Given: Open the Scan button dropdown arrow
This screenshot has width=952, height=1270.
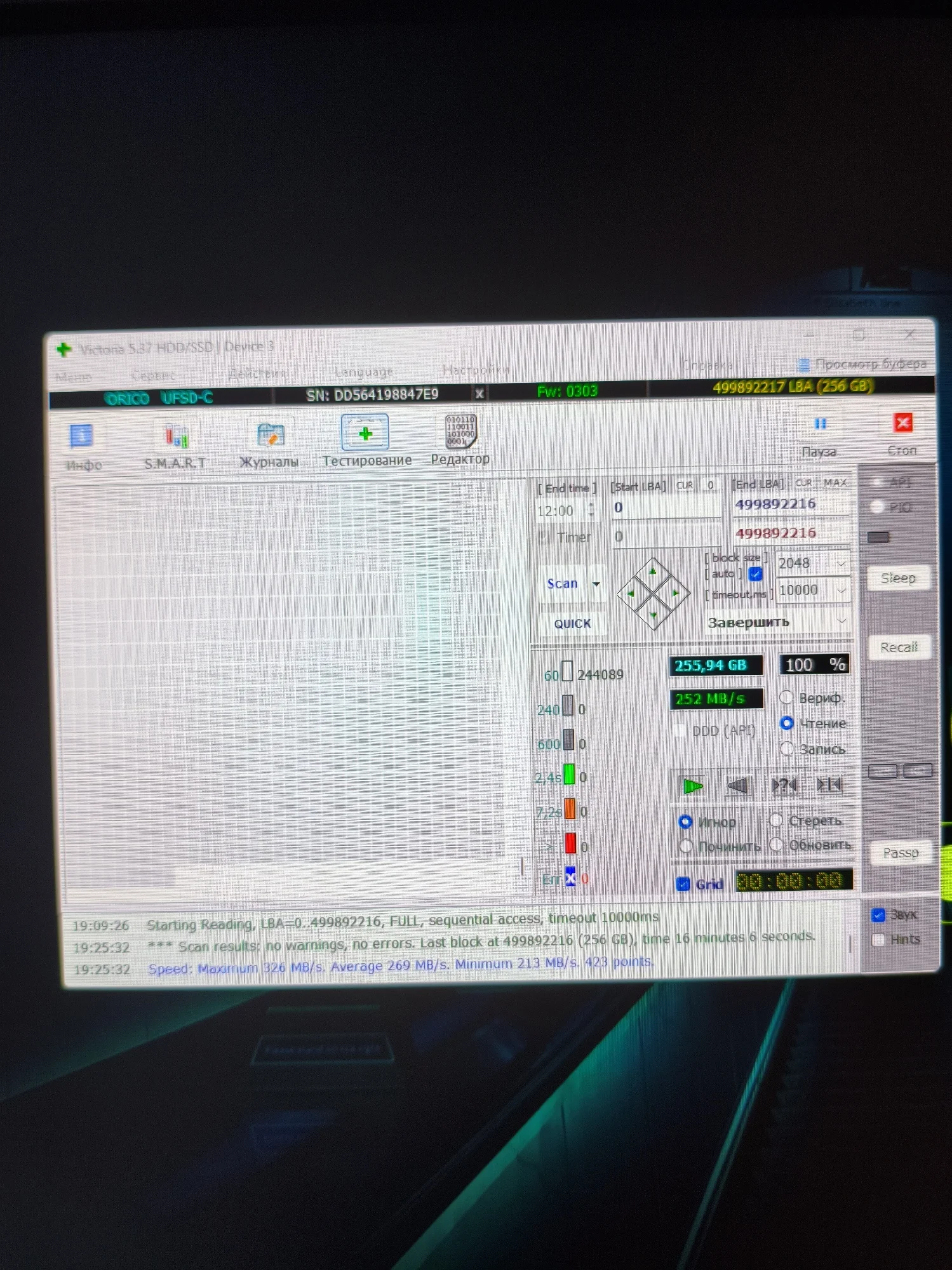Looking at the screenshot, I should pyautogui.click(x=596, y=584).
